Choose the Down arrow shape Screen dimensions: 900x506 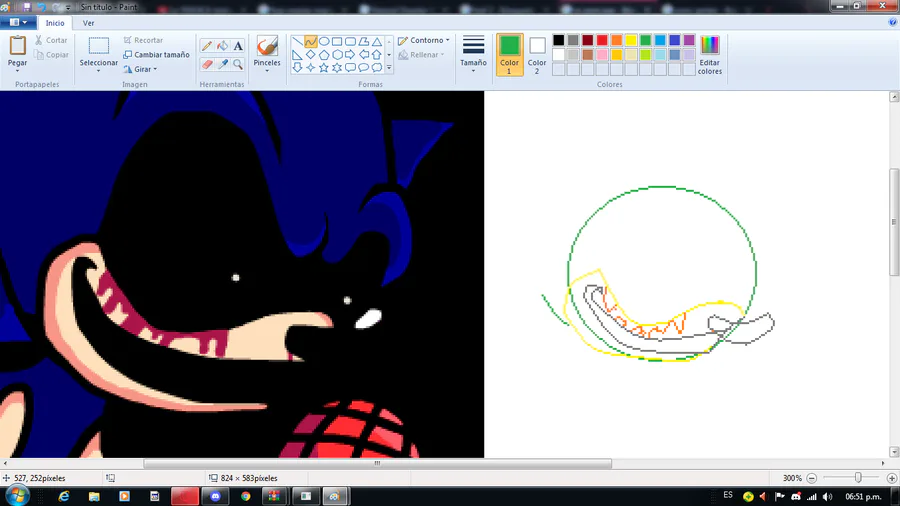(x=297, y=68)
